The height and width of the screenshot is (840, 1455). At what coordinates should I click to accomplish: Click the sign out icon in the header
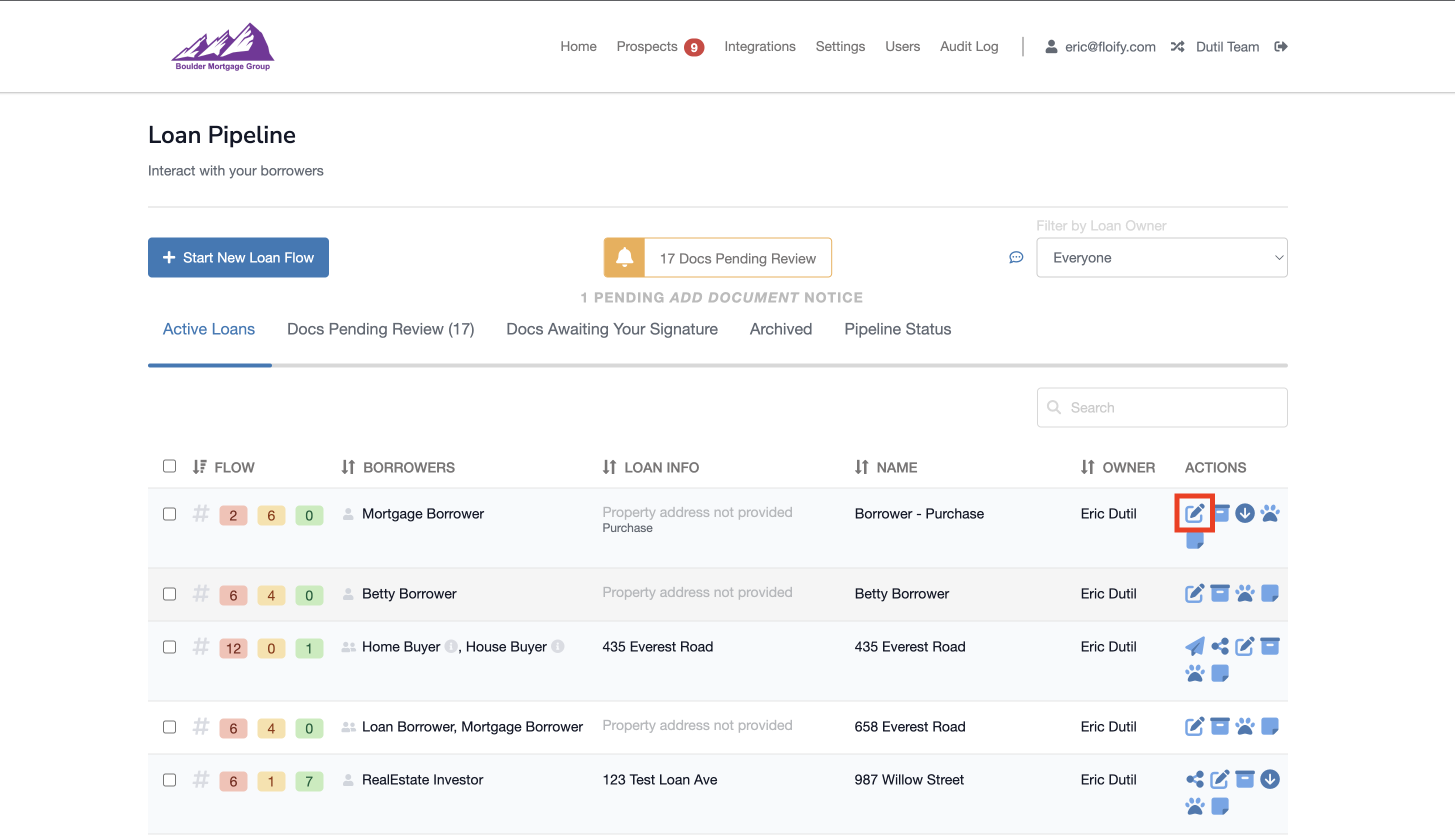(x=1281, y=46)
